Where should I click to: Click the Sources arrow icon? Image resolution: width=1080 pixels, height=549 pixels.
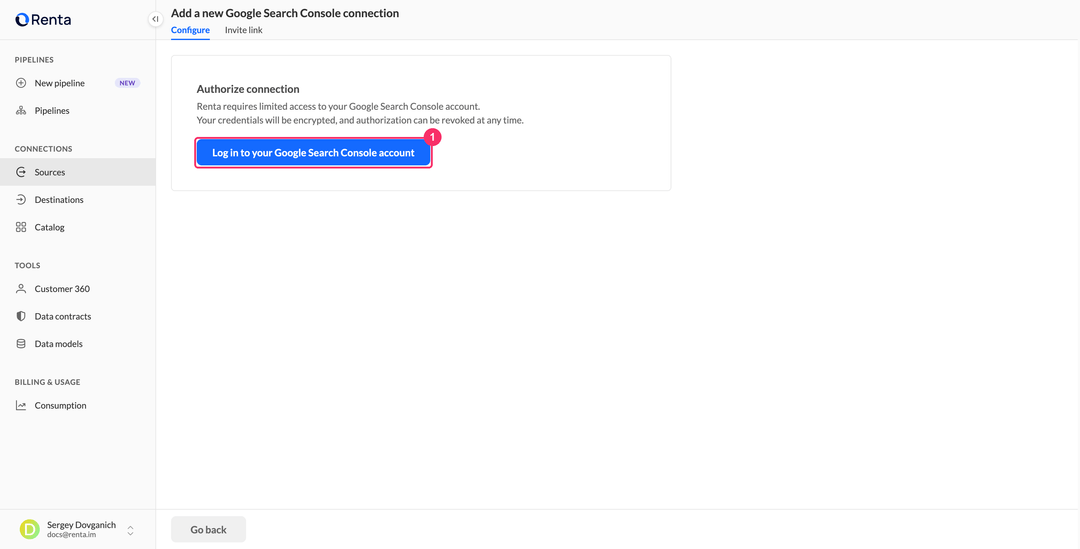click(21, 172)
